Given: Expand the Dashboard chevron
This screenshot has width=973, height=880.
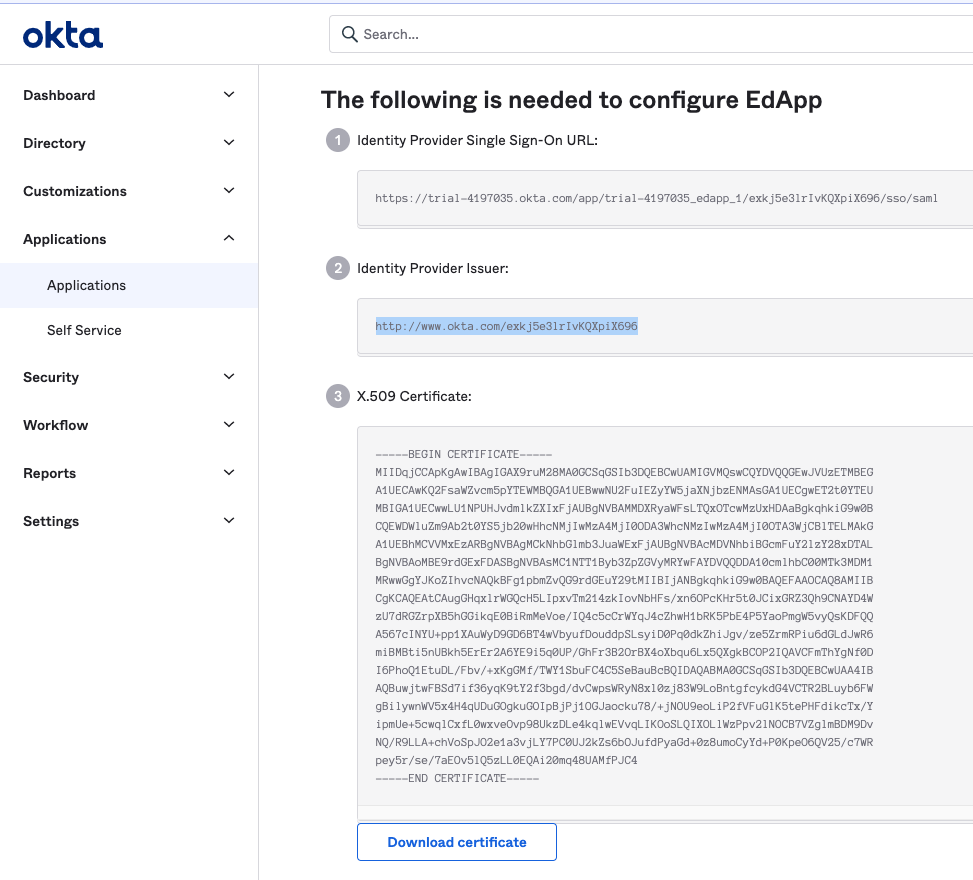Looking at the screenshot, I should point(229,94).
